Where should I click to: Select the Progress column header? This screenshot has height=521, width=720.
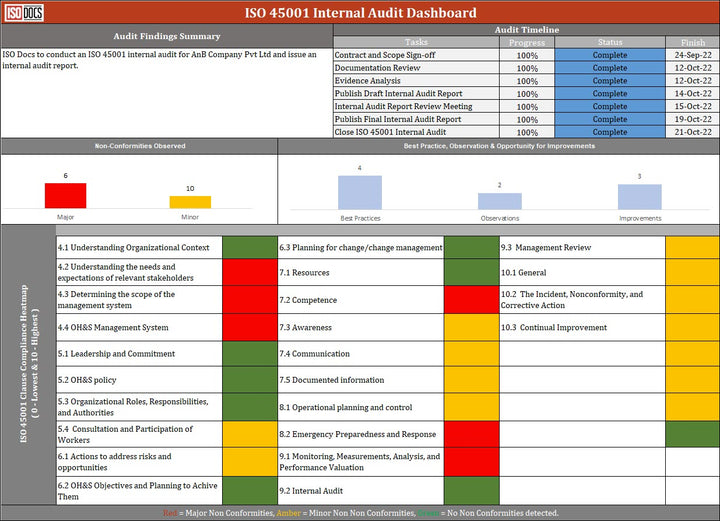[x=527, y=42]
